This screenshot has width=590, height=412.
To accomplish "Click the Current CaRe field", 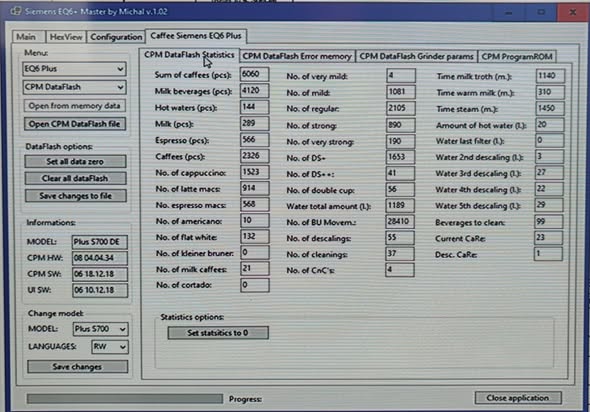I will [549, 238].
